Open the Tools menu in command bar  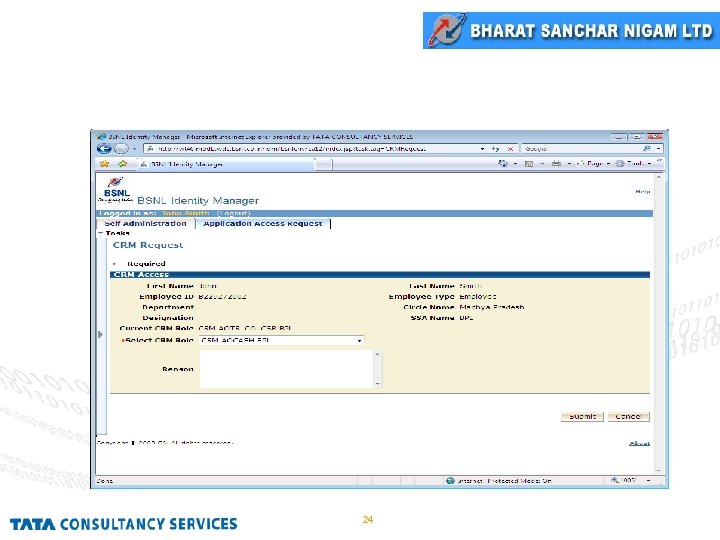(x=633, y=163)
